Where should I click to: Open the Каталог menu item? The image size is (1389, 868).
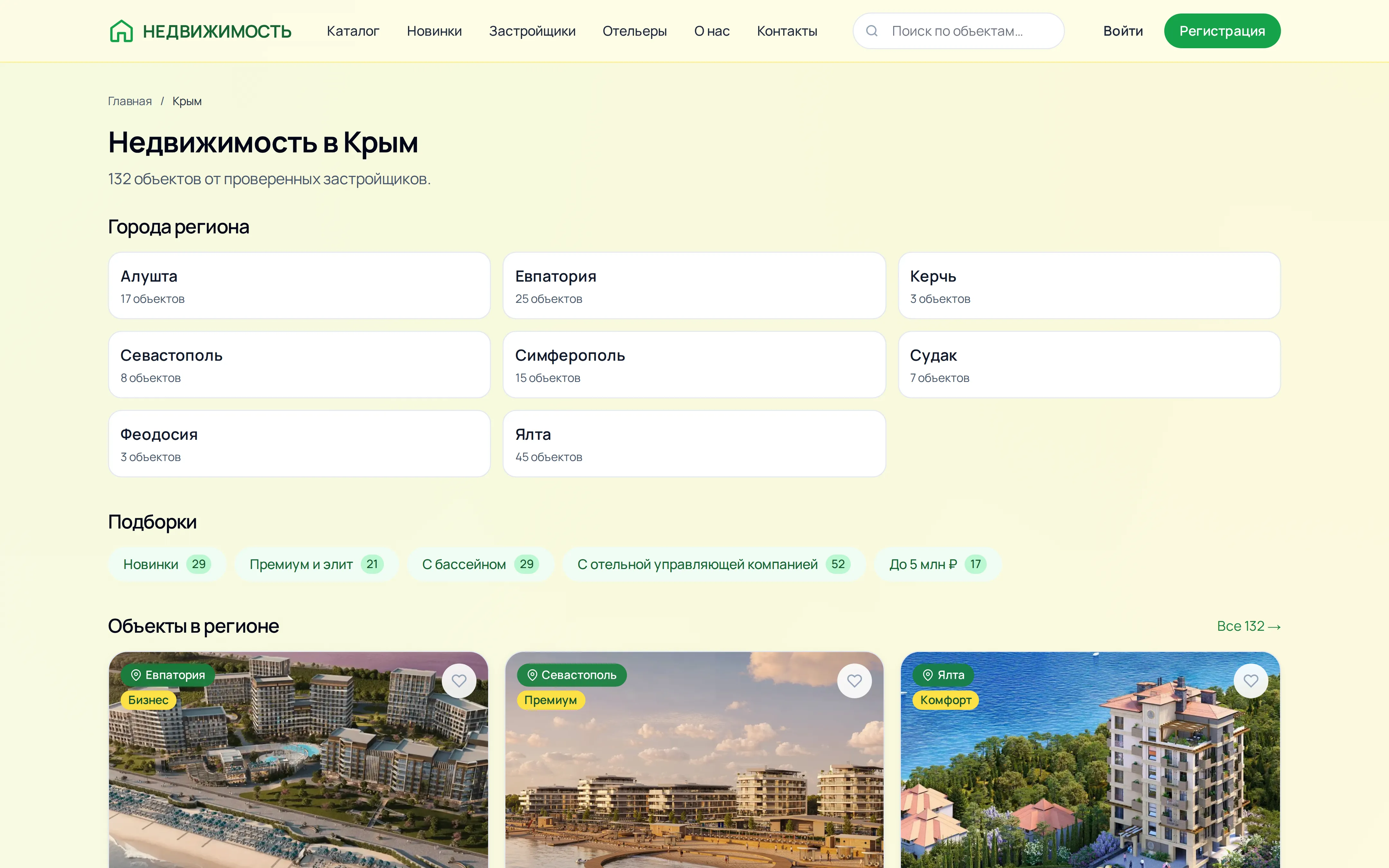[353, 31]
